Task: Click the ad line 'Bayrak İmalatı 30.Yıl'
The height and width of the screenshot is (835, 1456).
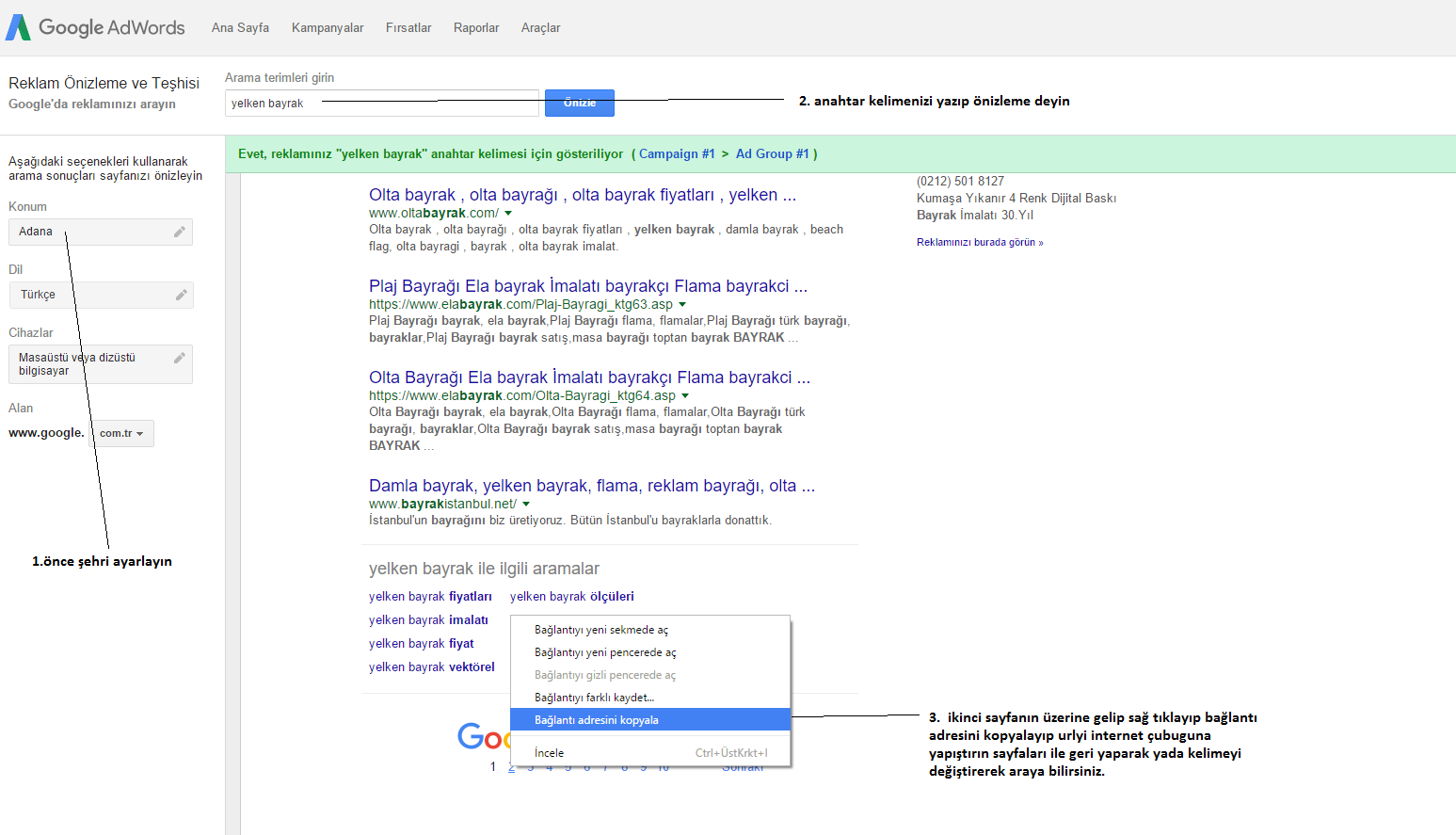Action: coord(975,216)
